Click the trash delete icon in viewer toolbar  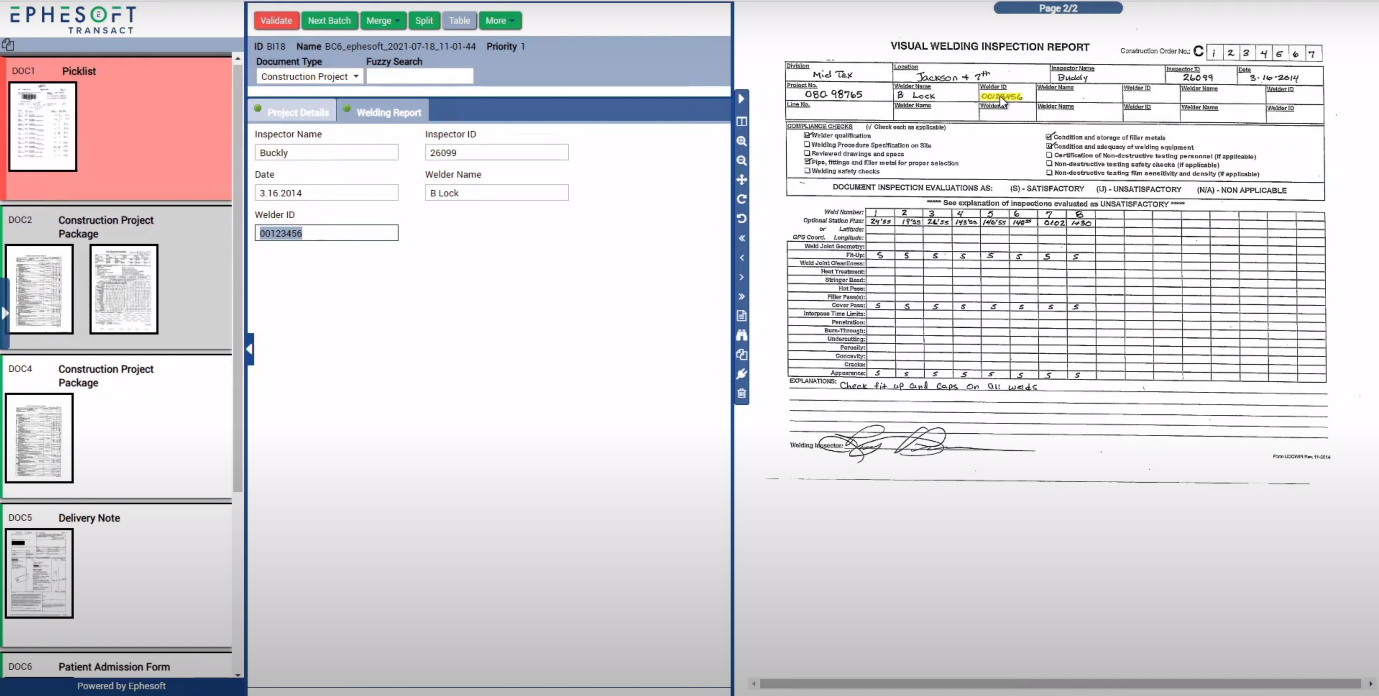pos(741,393)
